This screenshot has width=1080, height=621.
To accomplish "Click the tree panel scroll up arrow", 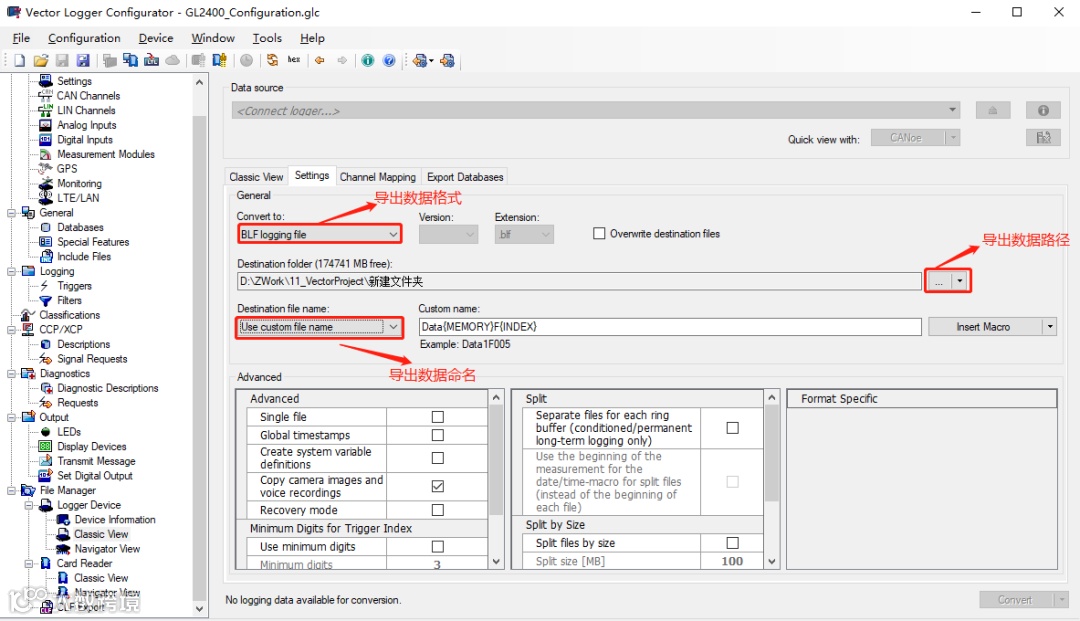I will point(199,82).
